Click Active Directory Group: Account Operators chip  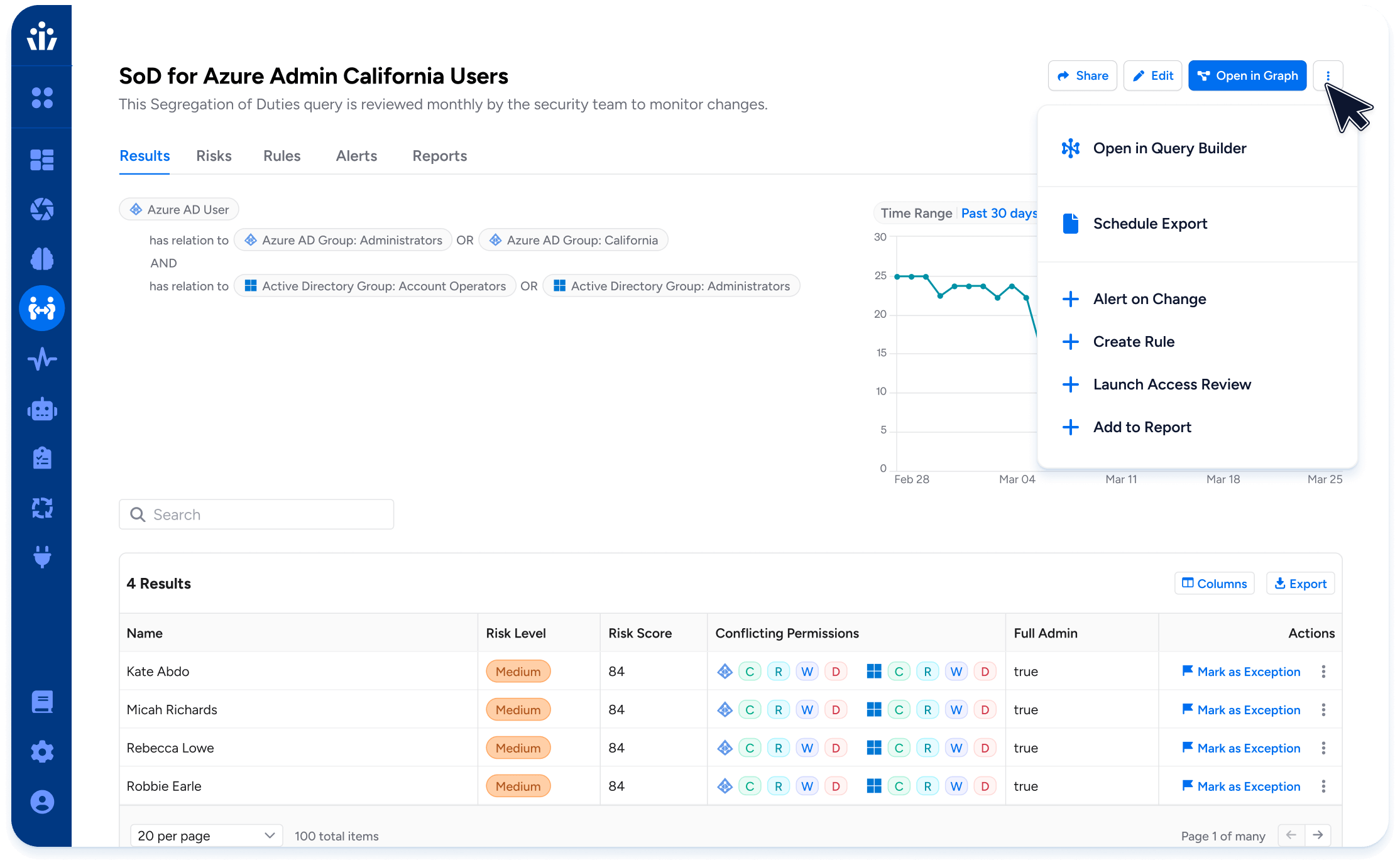pos(375,286)
